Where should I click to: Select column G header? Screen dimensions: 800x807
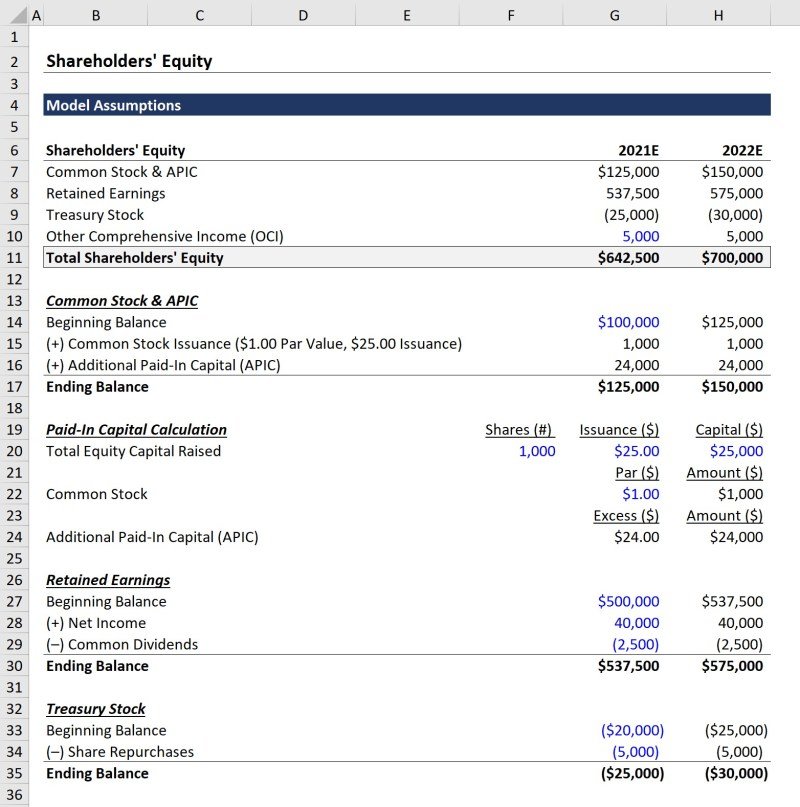[x=614, y=16]
